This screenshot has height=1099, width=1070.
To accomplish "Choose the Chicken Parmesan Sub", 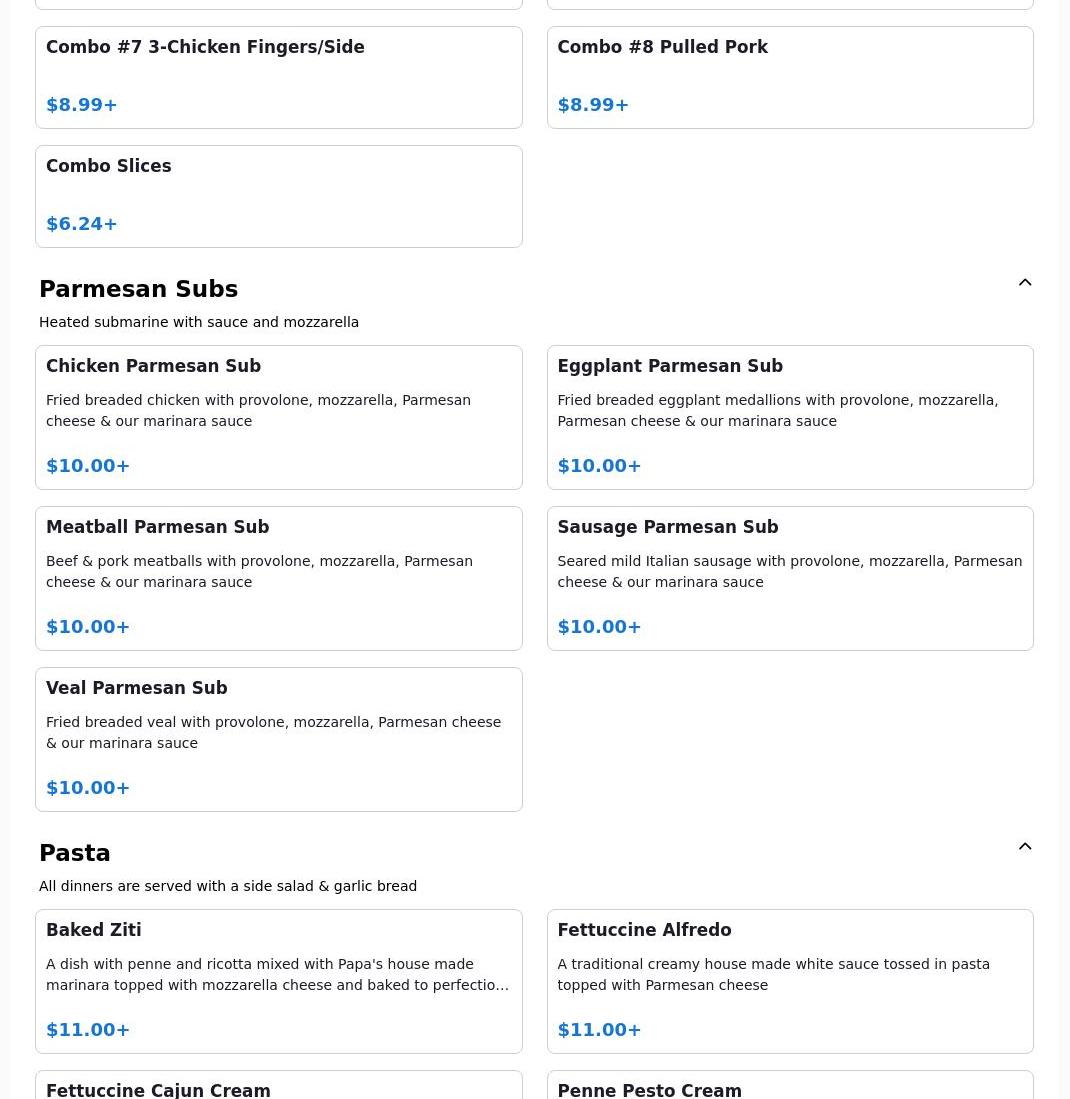I will click(278, 417).
